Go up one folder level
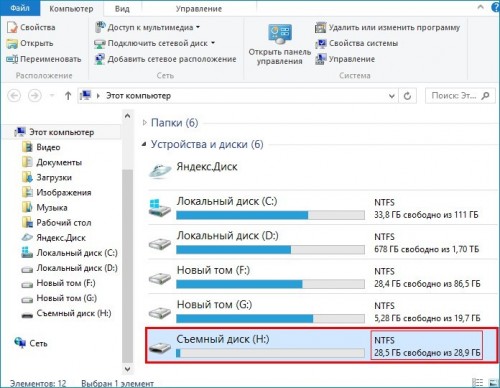 [68, 96]
